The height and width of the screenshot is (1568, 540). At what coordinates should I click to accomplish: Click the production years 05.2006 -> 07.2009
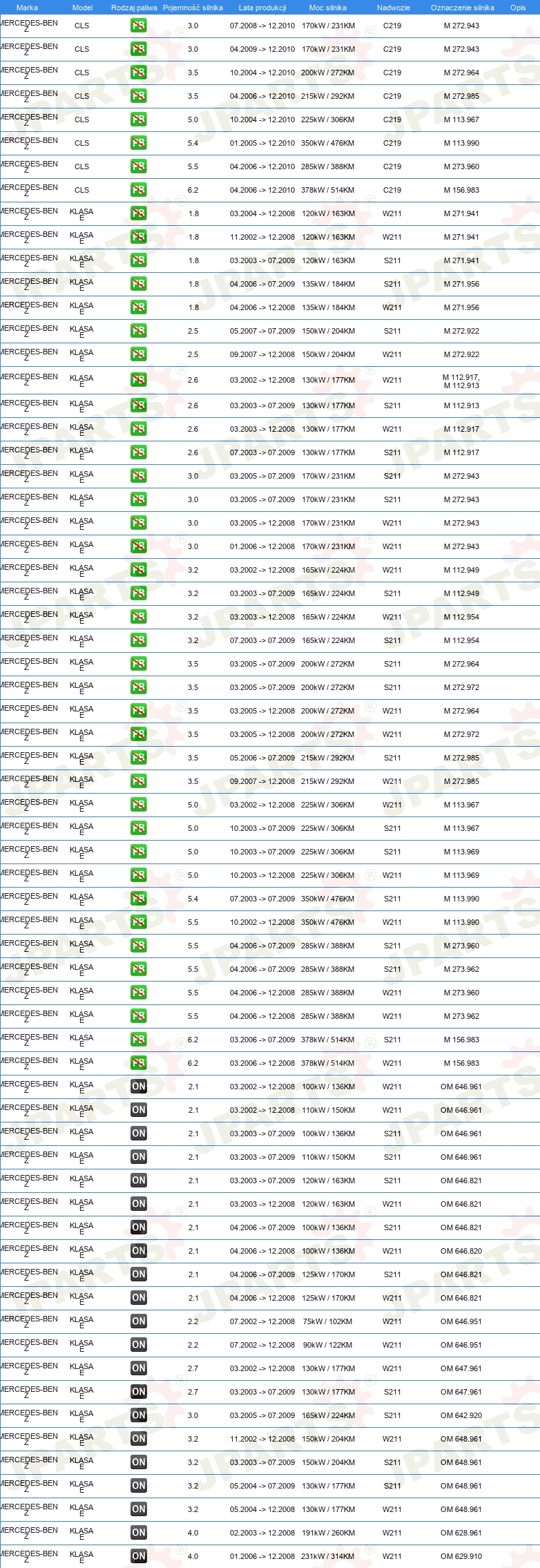pos(262,758)
